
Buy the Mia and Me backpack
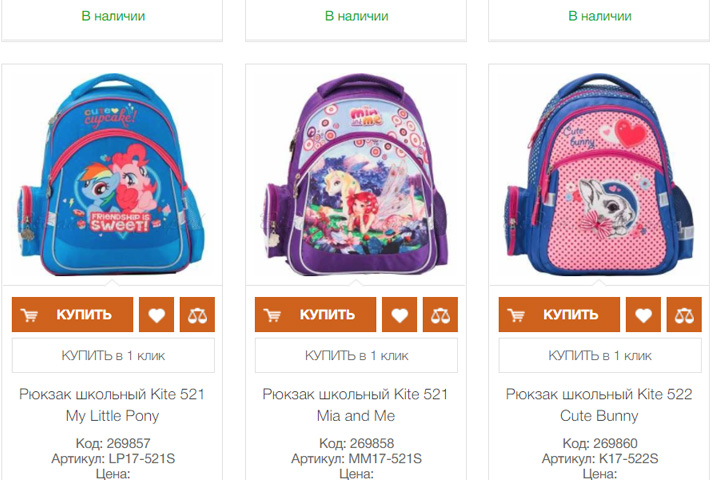pyautogui.click(x=315, y=315)
